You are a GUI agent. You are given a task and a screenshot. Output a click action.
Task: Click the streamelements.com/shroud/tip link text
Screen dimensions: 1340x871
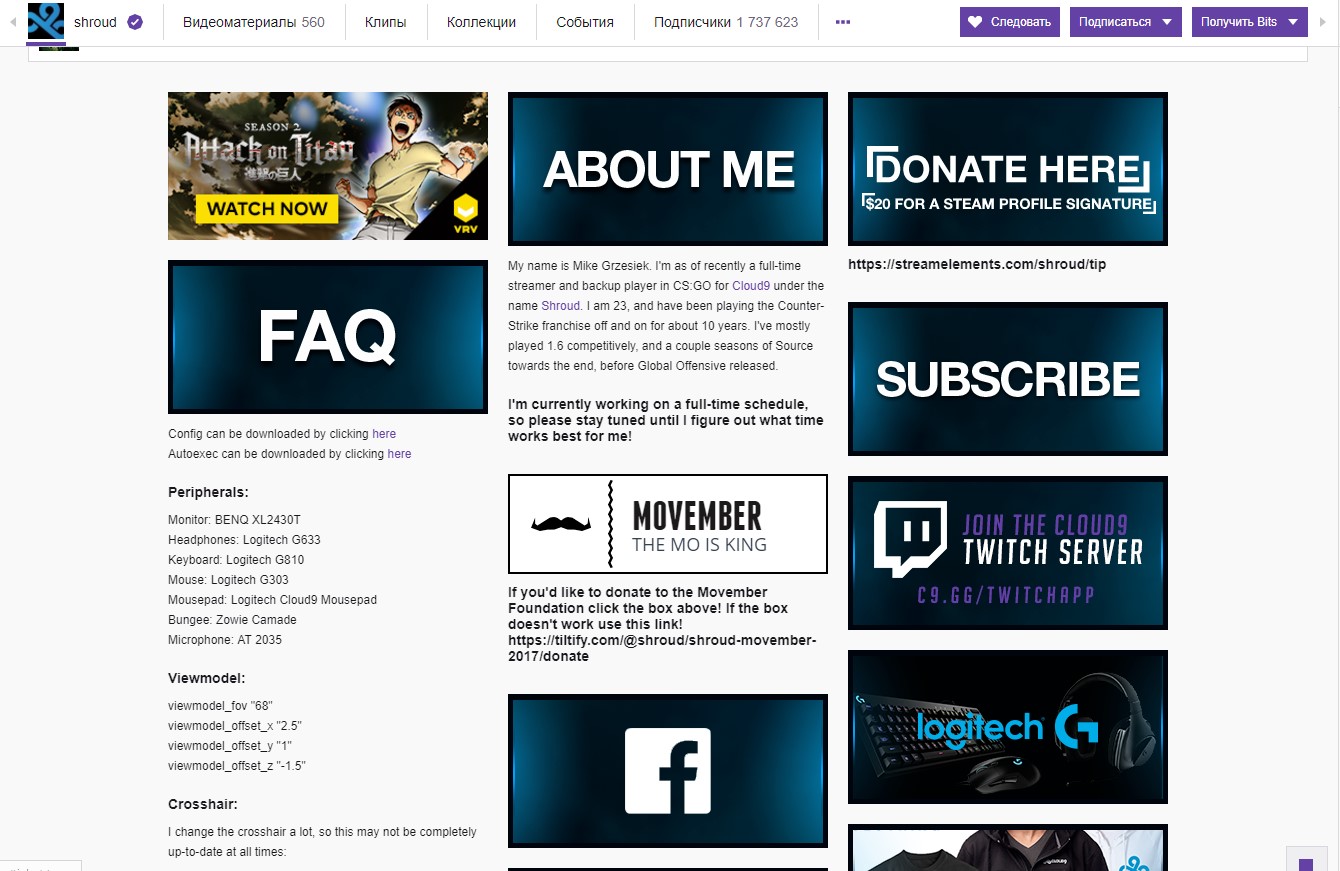(977, 265)
